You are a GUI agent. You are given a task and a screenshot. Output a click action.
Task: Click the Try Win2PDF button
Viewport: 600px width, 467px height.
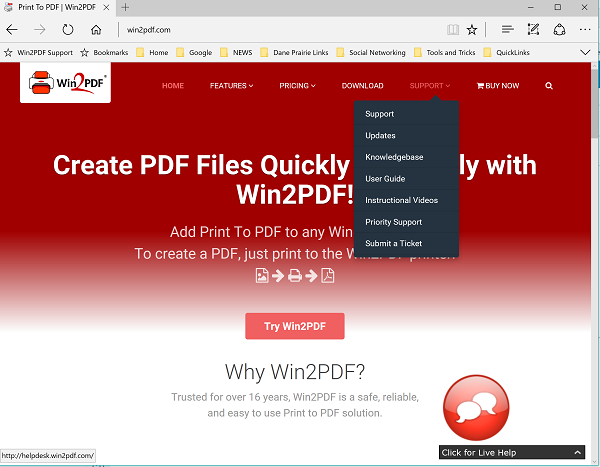(x=295, y=326)
